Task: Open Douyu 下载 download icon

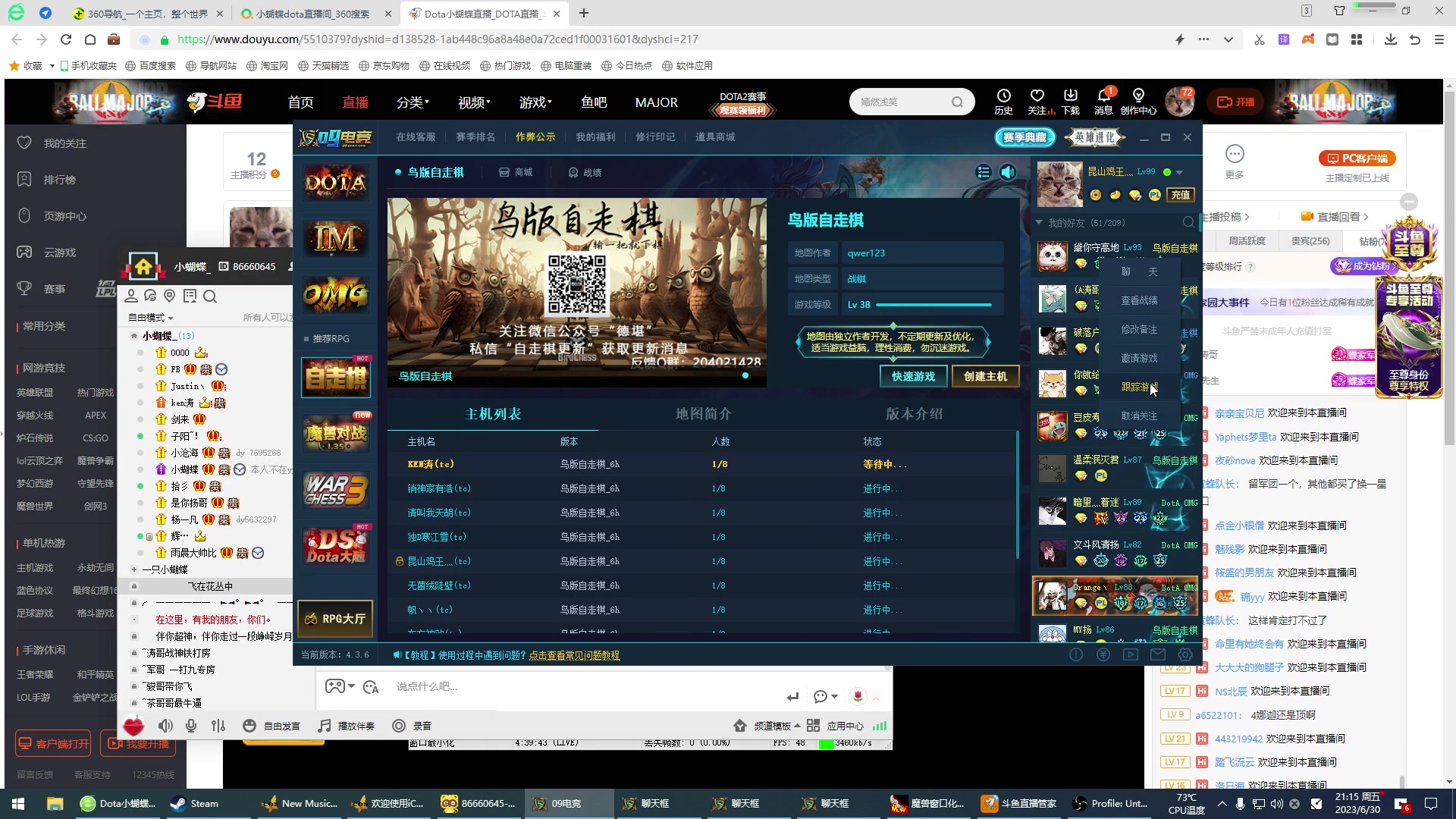Action: (1071, 101)
